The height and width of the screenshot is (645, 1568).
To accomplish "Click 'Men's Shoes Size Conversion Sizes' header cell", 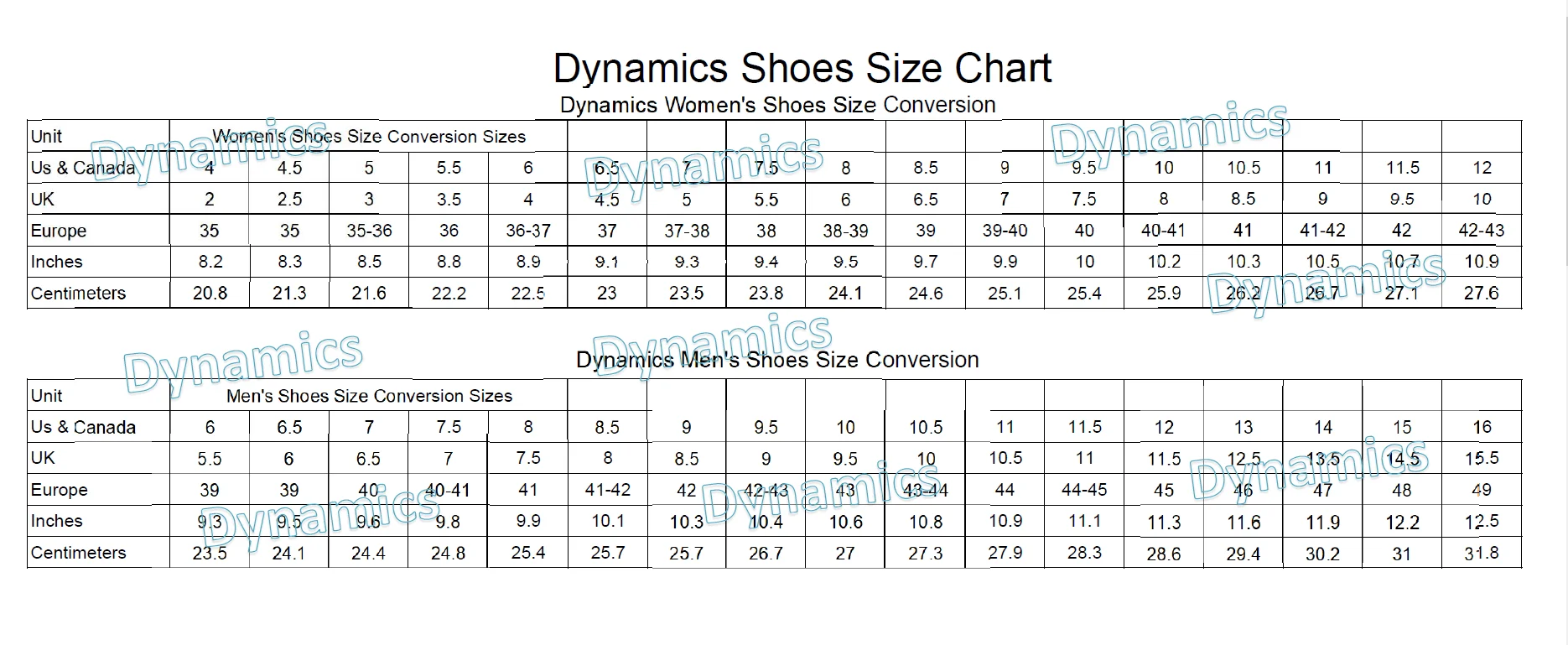I will [x=369, y=396].
